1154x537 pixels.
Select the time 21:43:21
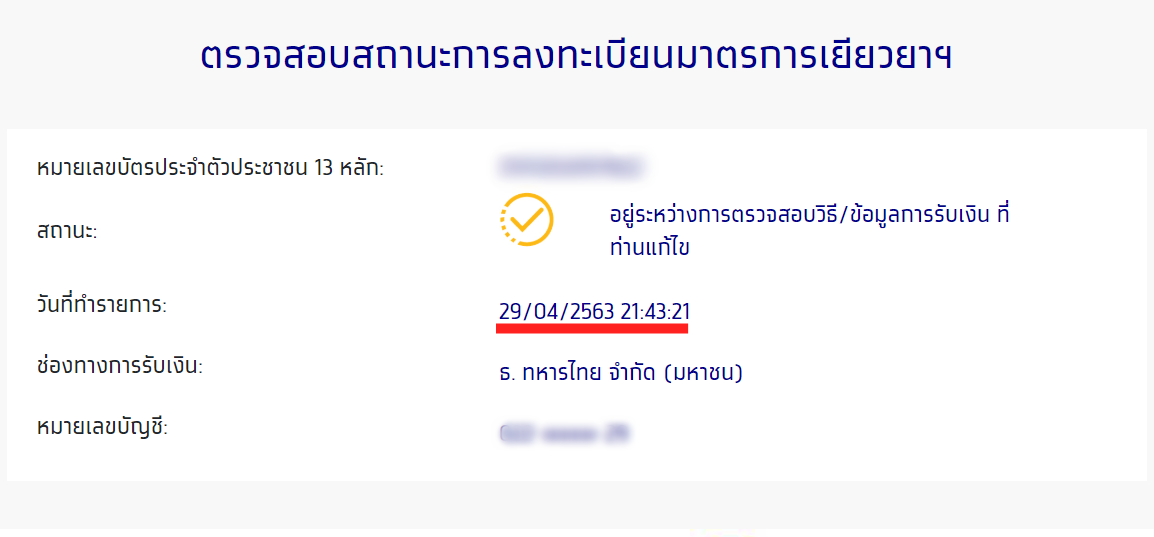click(655, 311)
